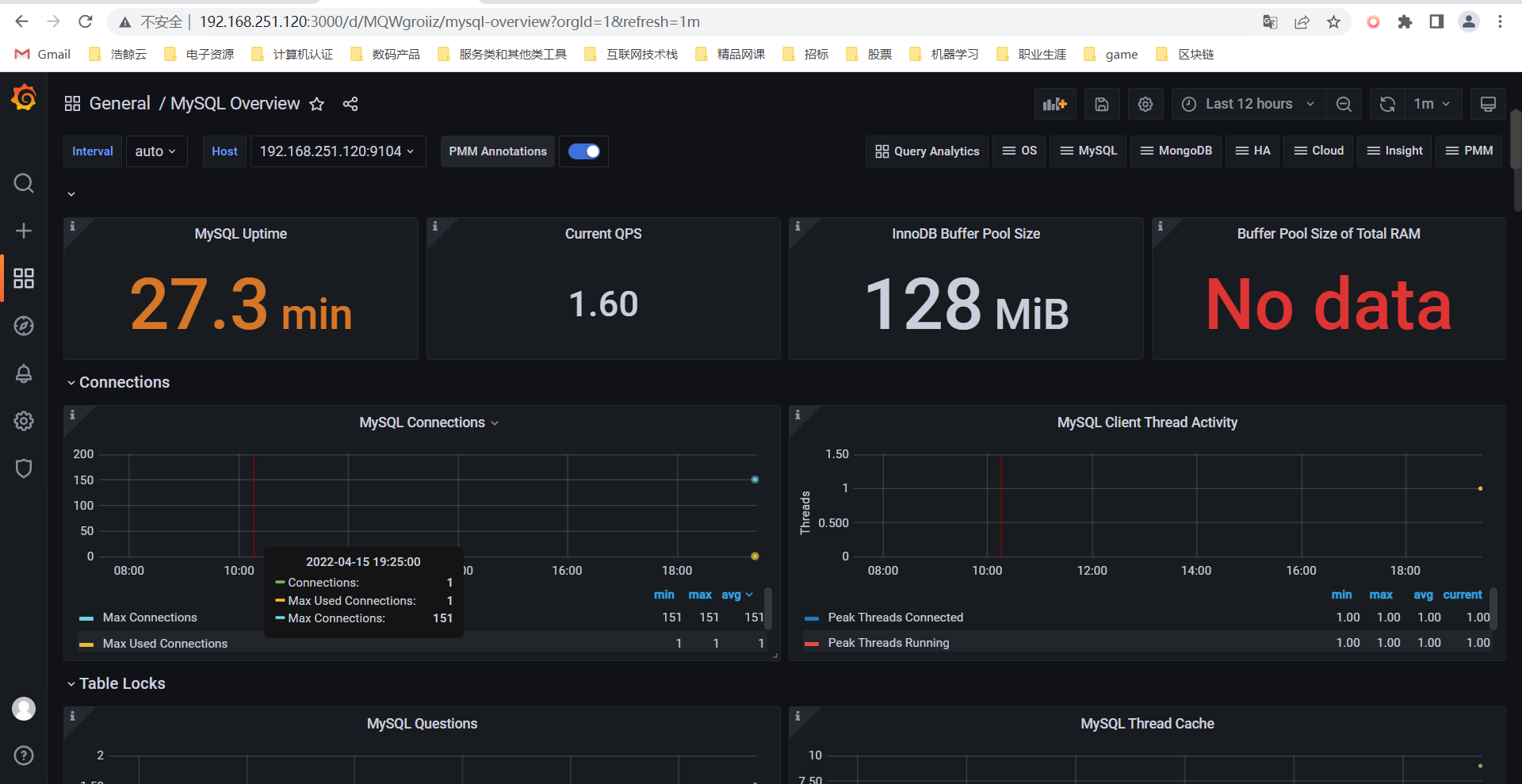Open the Last 12 hours time picker
Image resolution: width=1522 pixels, height=784 pixels.
click(1249, 104)
